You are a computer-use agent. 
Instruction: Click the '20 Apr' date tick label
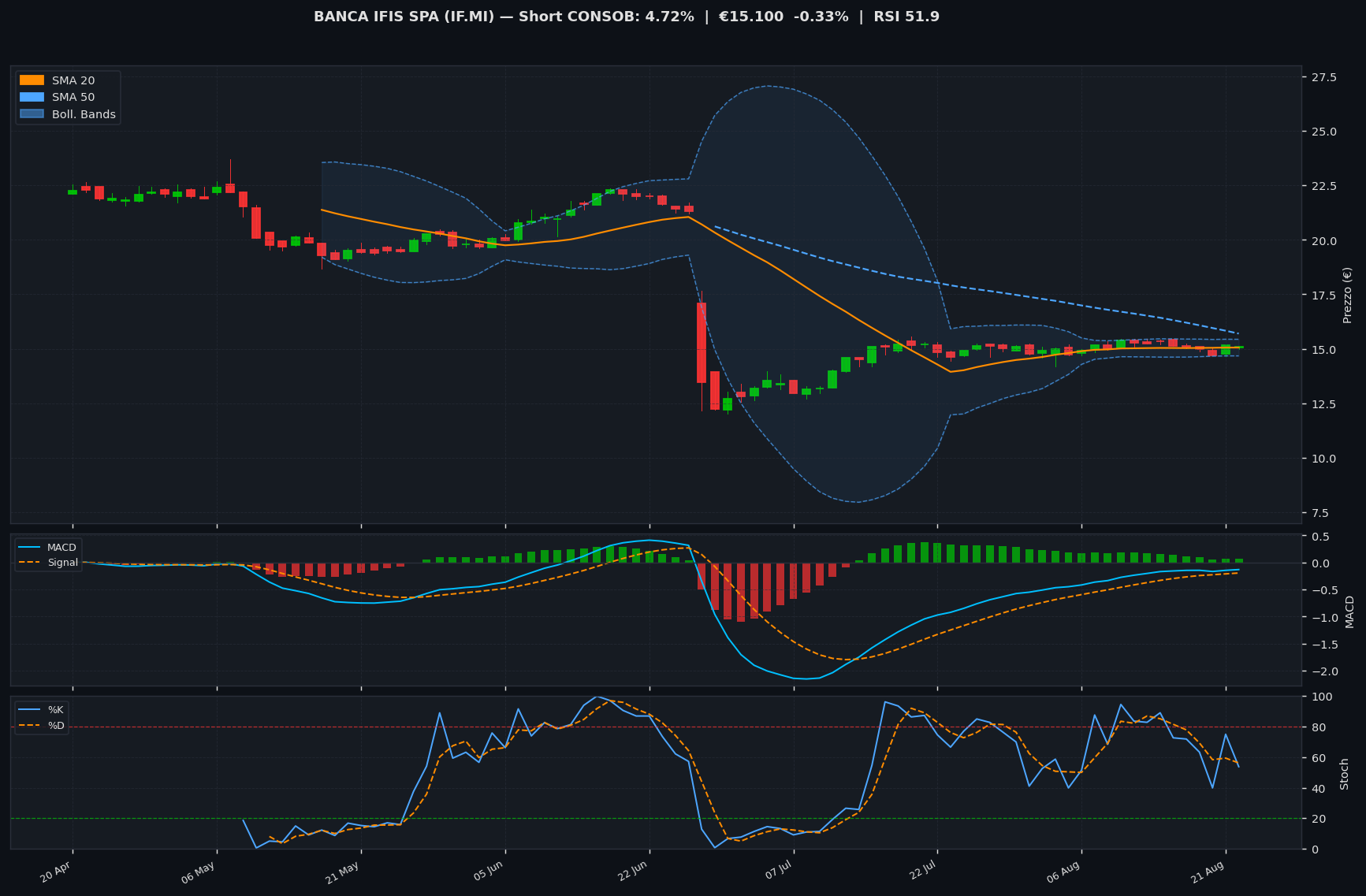(x=55, y=872)
